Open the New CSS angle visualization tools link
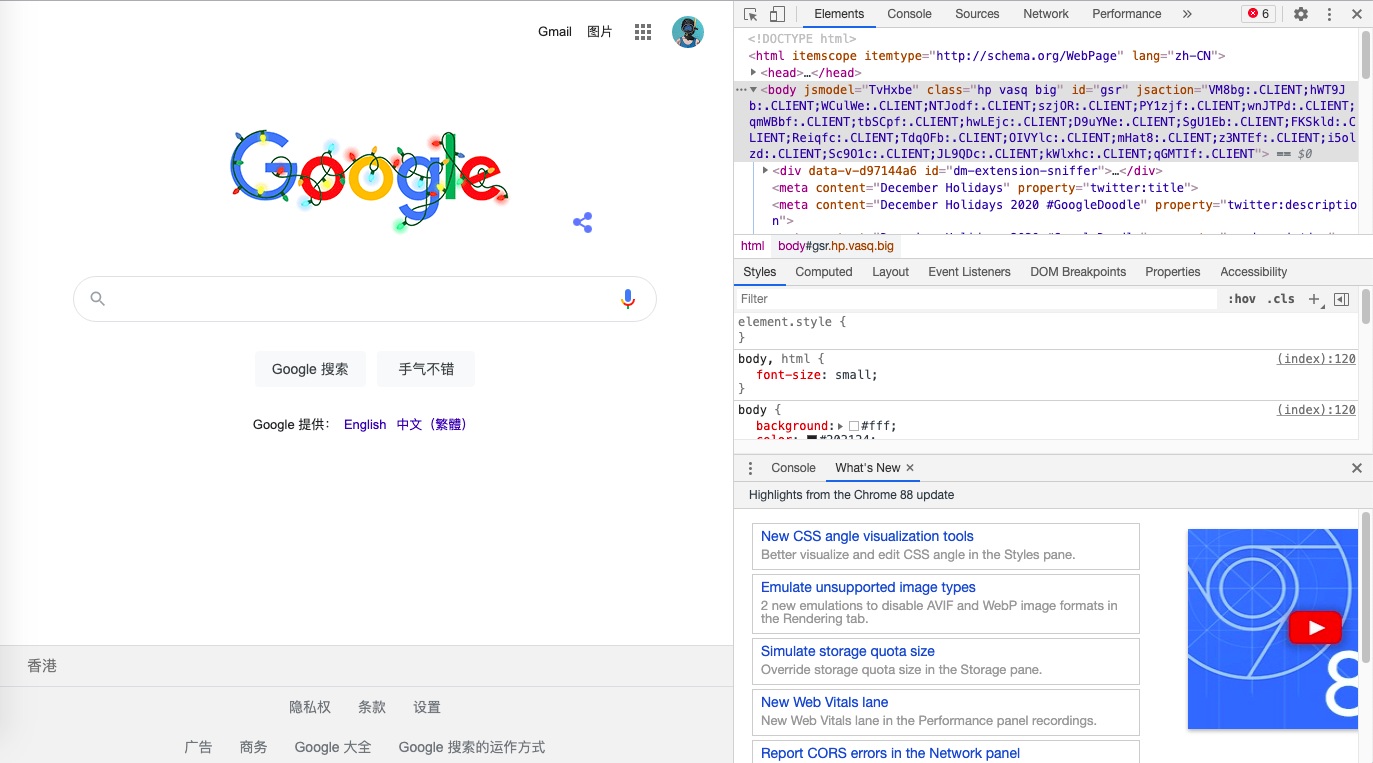1373x763 pixels. tap(866, 536)
